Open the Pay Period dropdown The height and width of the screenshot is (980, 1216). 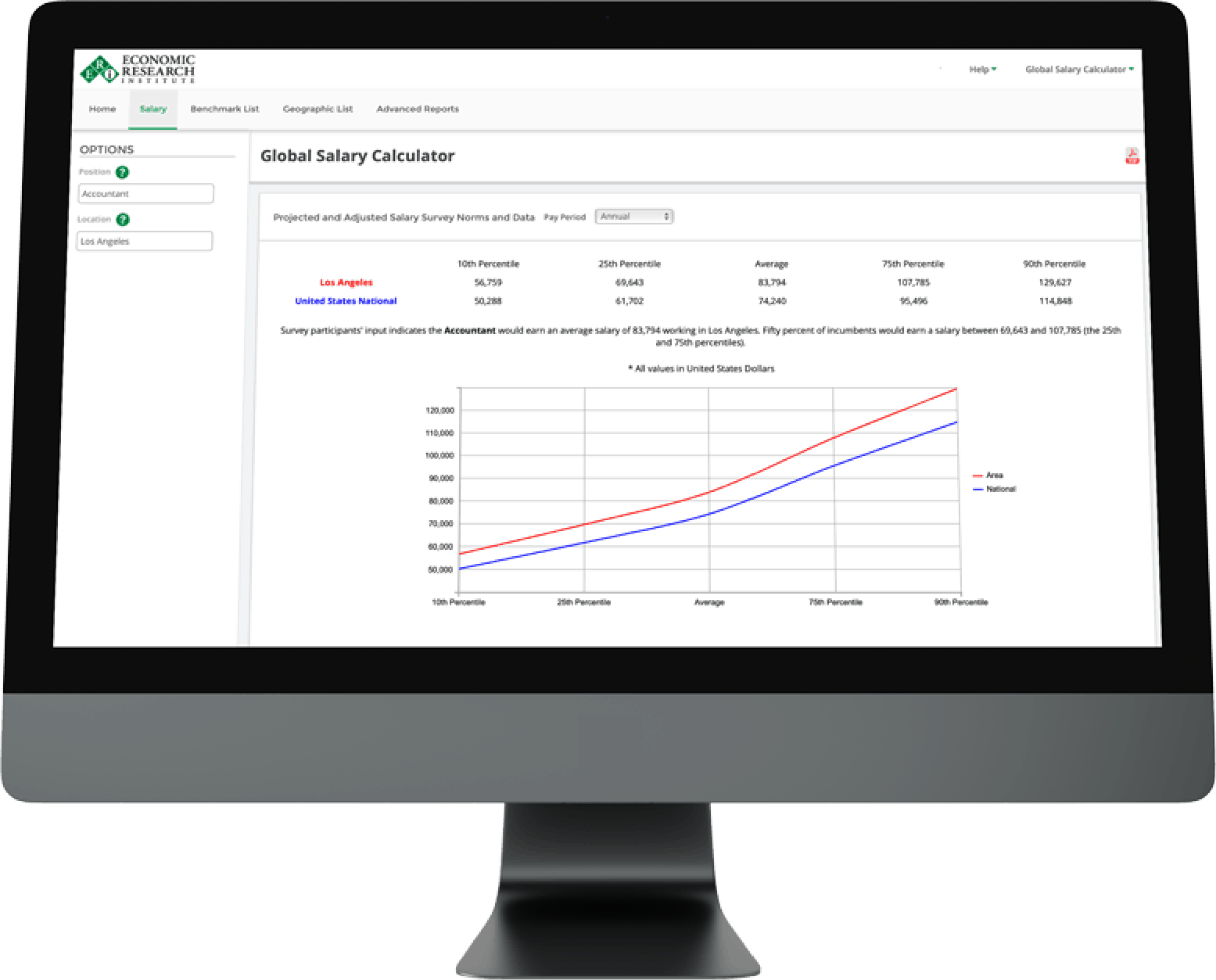tap(633, 217)
